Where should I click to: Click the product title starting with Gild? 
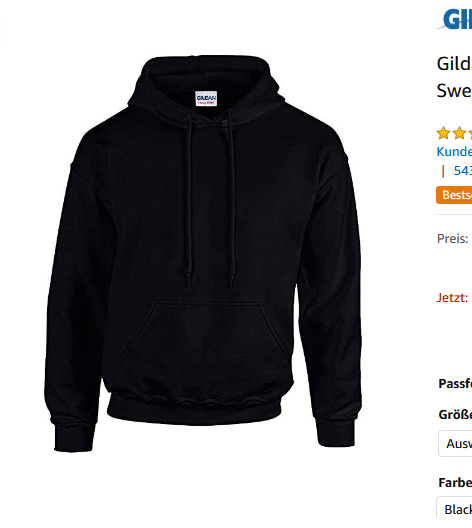tap(454, 63)
